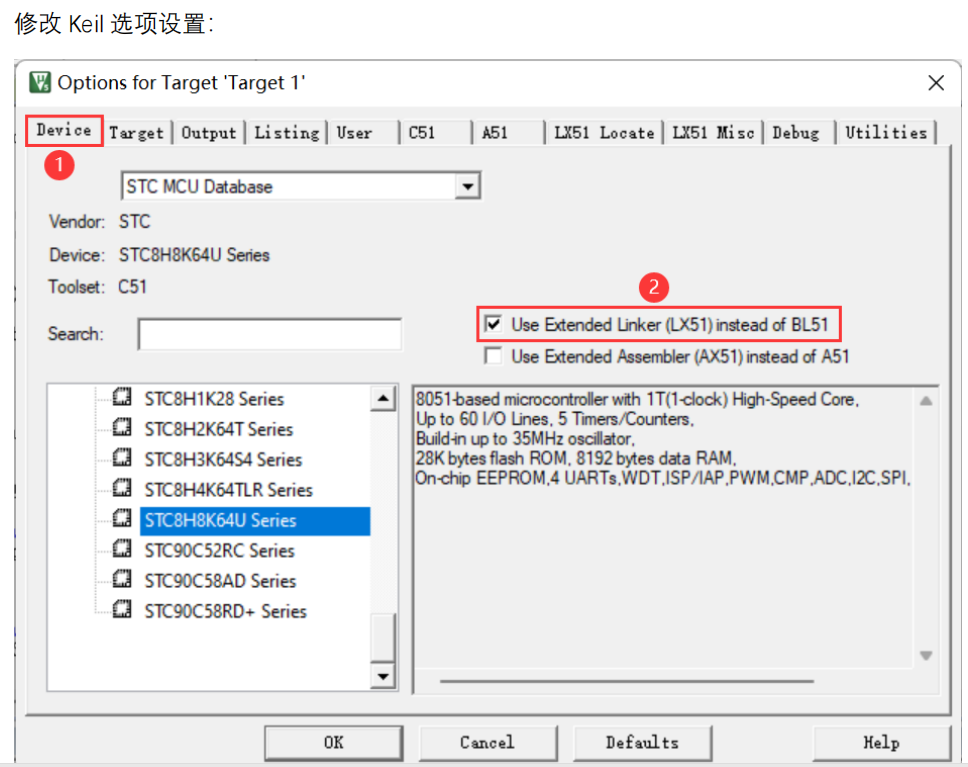968x767 pixels.
Task: Open the Output tab
Action: click(209, 133)
